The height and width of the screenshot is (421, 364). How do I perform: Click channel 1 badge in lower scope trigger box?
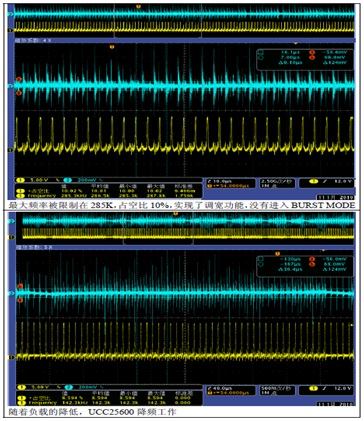coord(313,388)
